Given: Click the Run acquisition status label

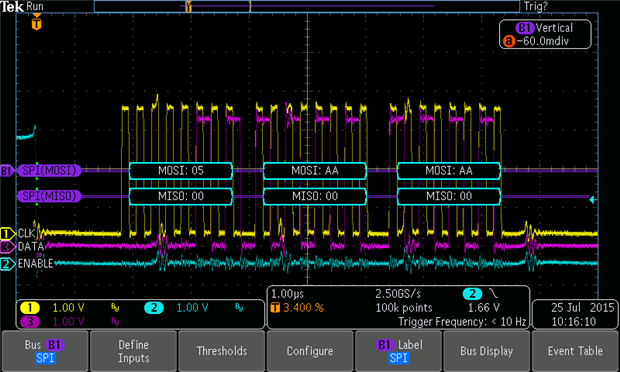Looking at the screenshot, I should 35,6.
